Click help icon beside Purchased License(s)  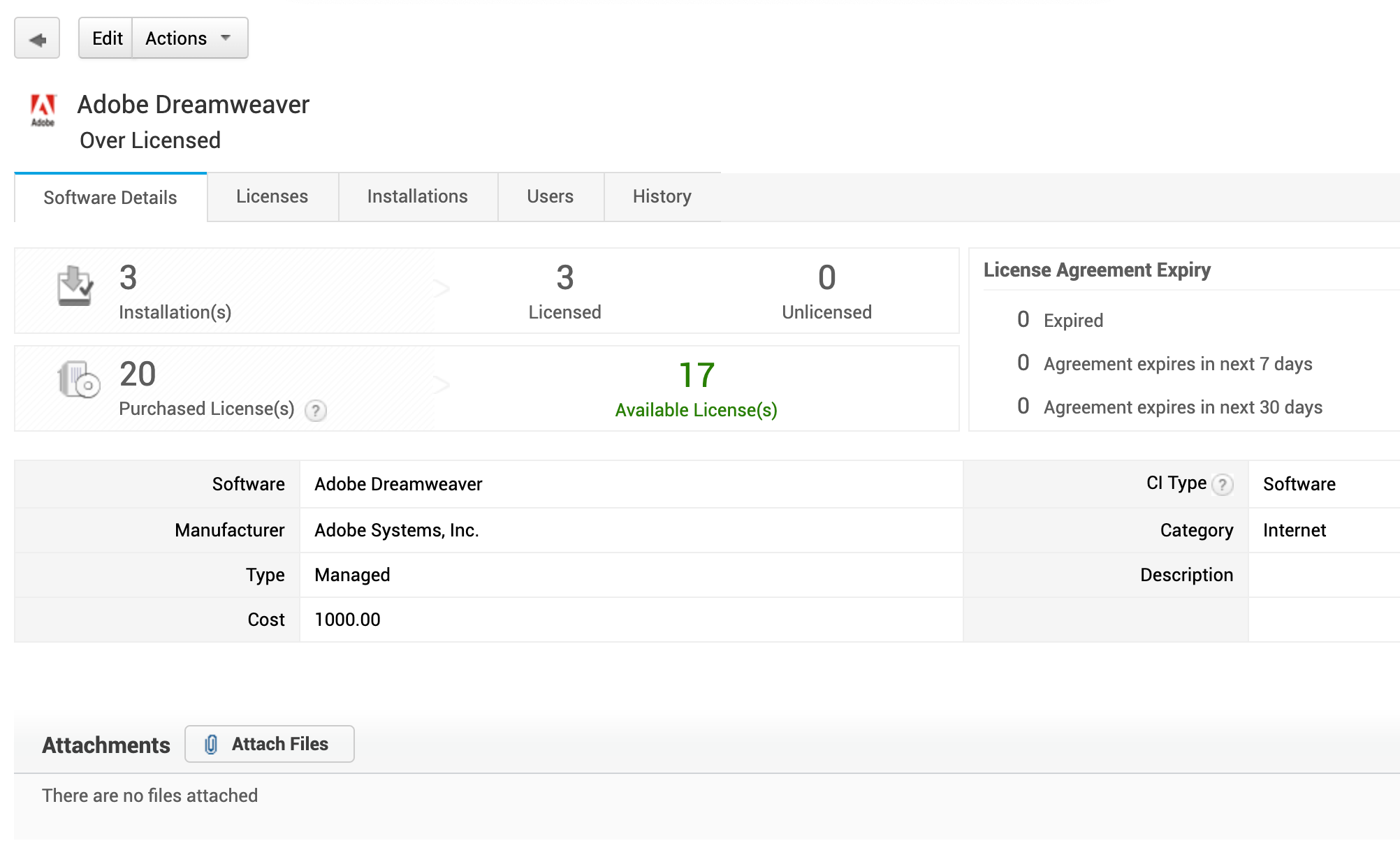[x=316, y=411]
